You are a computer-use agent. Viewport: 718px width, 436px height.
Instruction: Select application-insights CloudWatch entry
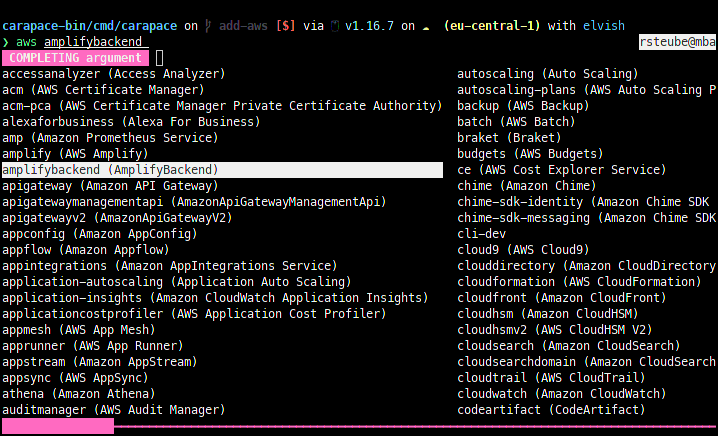pos(215,298)
